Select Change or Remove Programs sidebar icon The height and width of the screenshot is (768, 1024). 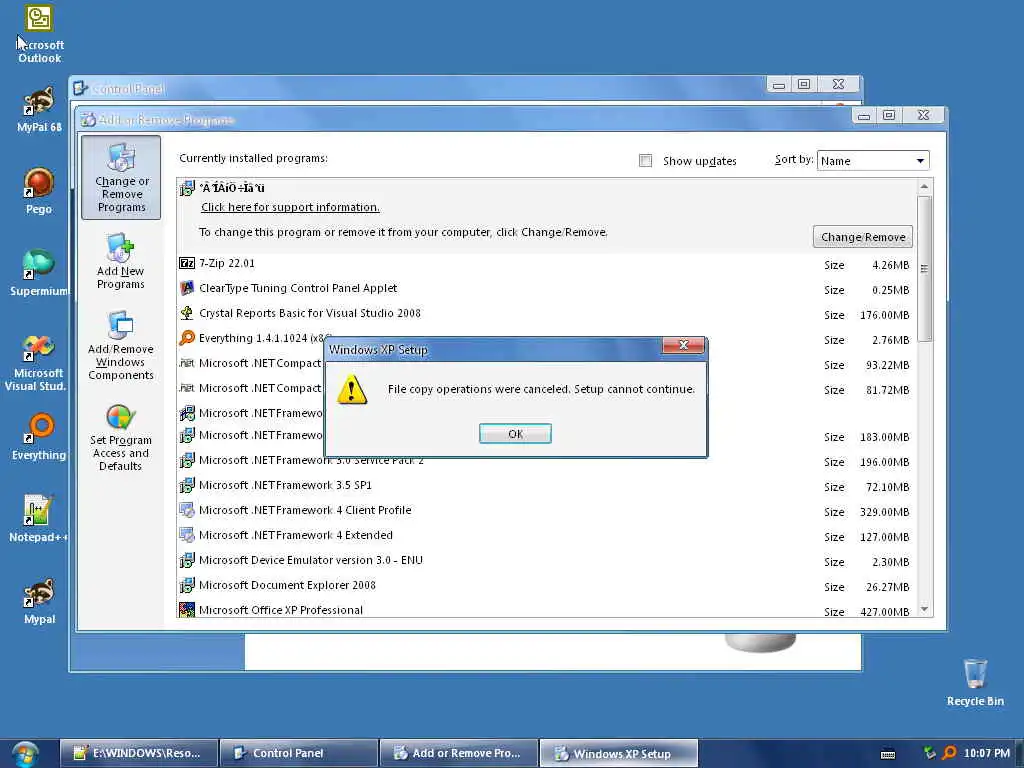point(121,177)
